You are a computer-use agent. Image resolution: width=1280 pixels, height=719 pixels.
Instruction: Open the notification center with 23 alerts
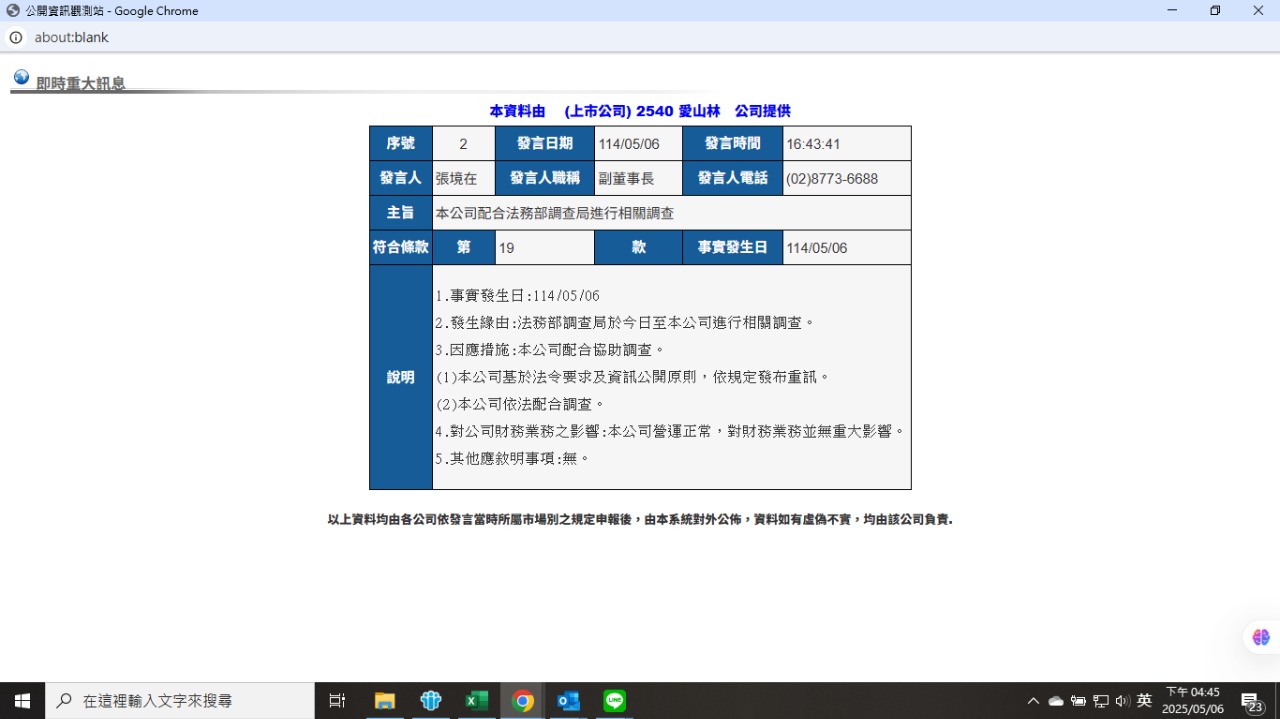pyautogui.click(x=1251, y=701)
